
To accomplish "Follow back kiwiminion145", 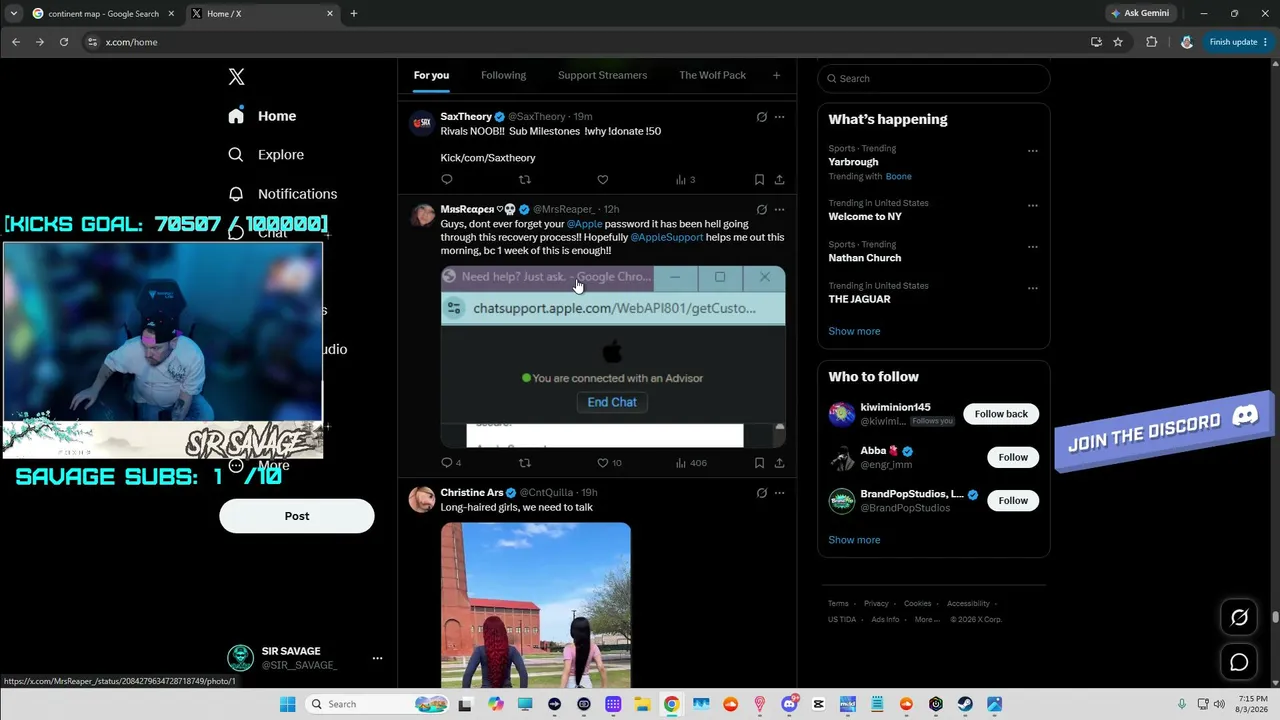I will [1001, 414].
